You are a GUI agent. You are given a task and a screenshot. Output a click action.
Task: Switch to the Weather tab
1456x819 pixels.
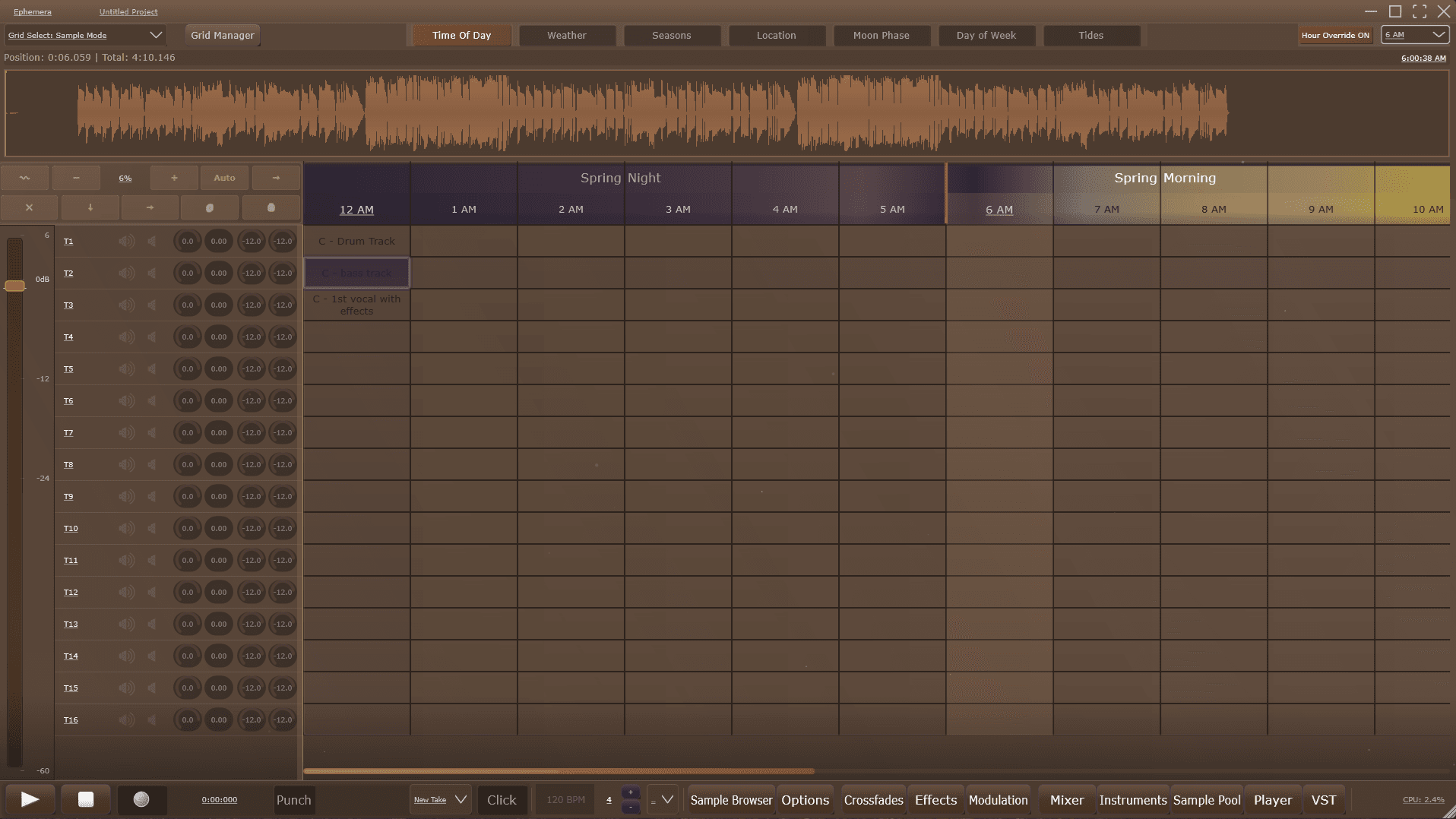tap(566, 35)
